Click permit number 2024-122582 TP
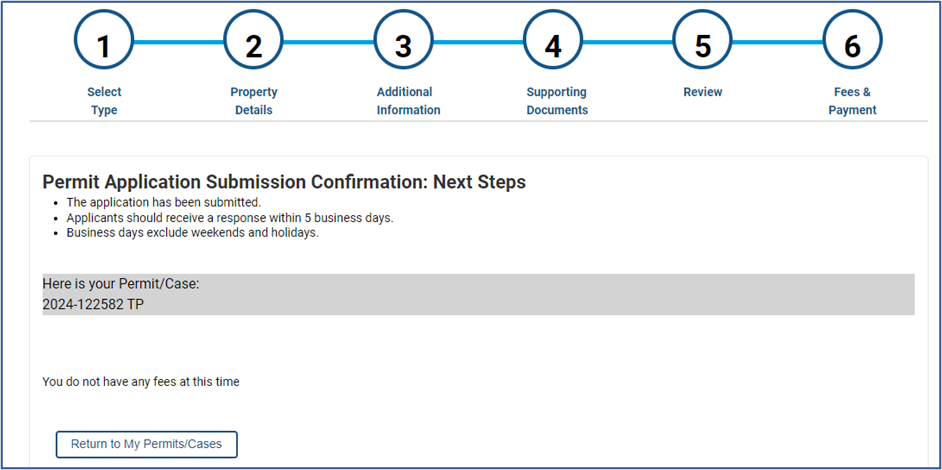The width and height of the screenshot is (942, 470). pos(93,304)
